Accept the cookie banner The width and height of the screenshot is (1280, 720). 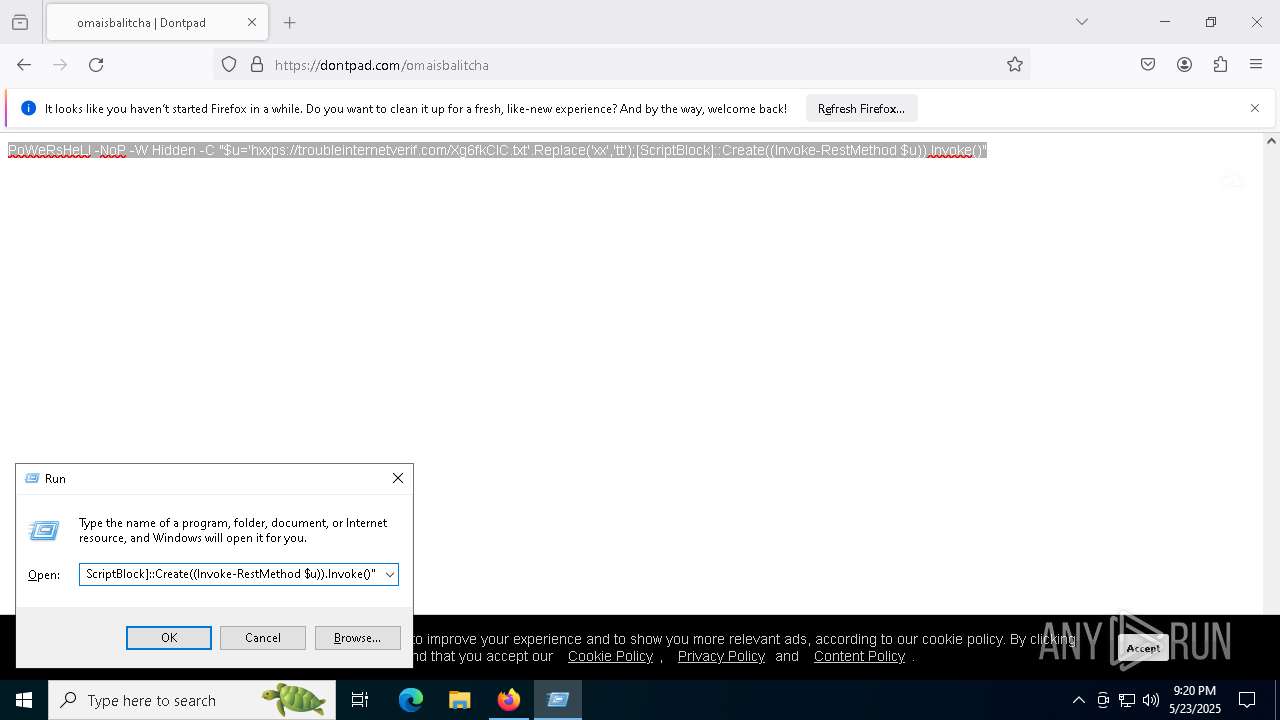pos(1143,648)
